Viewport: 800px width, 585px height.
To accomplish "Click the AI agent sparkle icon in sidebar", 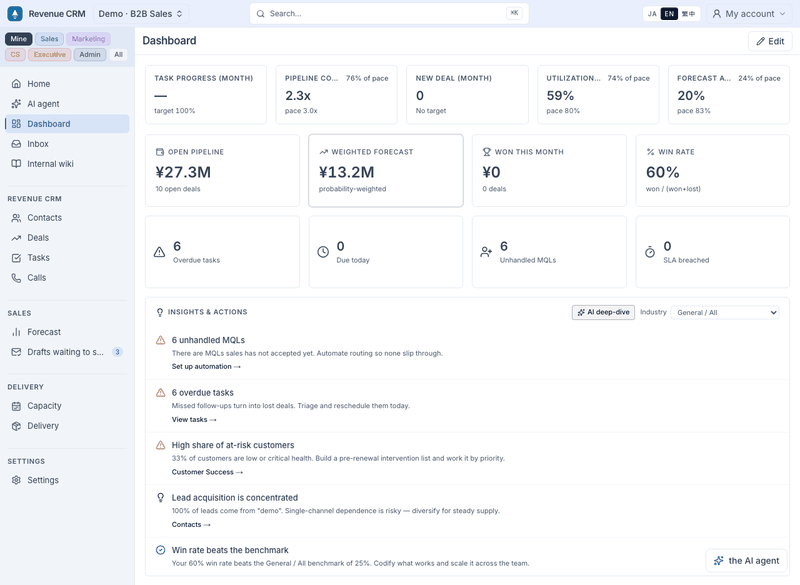I will coord(16,104).
